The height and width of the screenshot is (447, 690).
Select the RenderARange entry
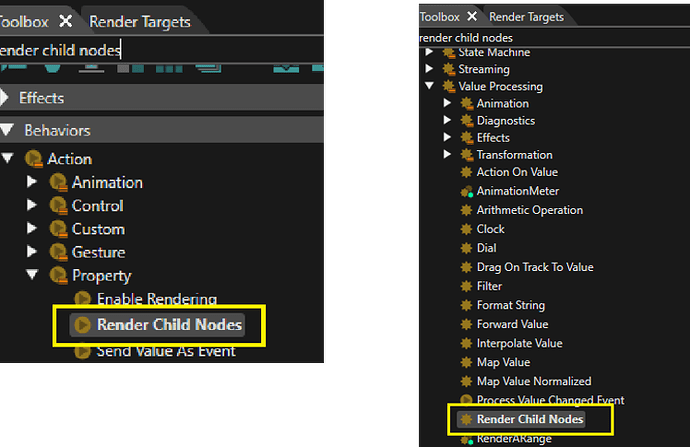point(514,439)
